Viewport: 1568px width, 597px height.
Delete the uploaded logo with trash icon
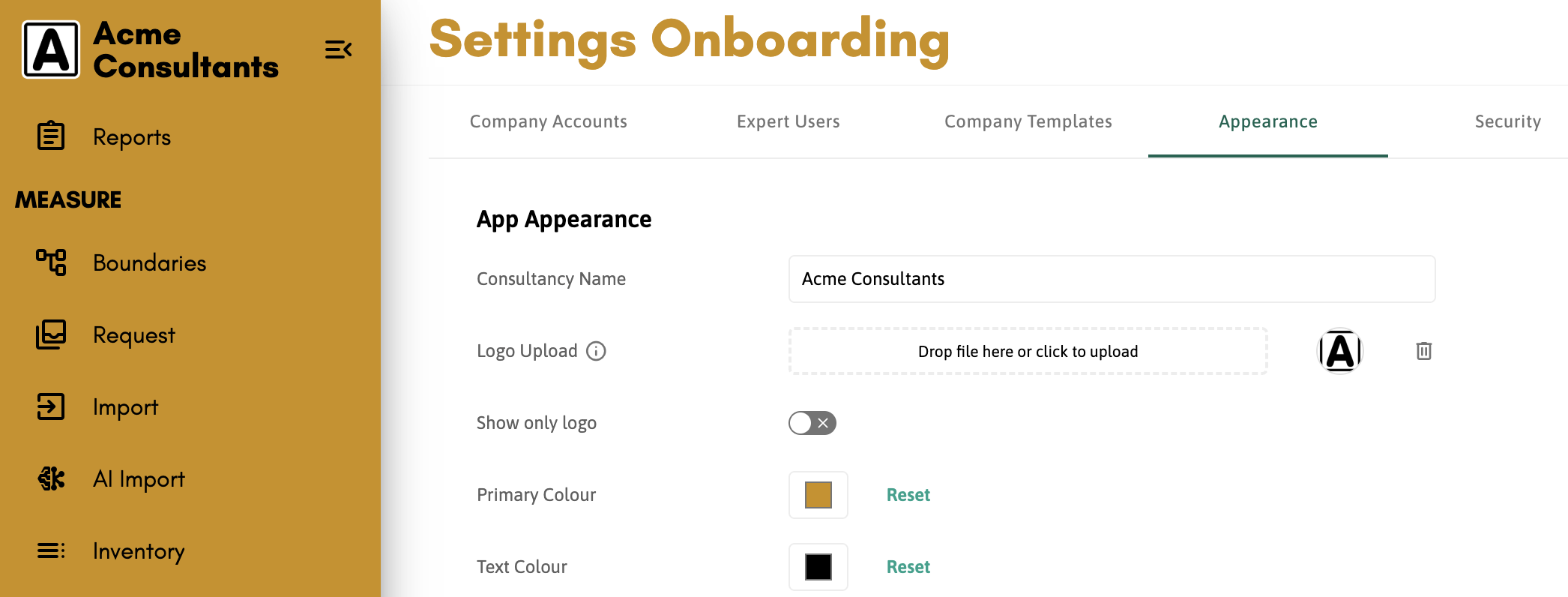(1424, 351)
